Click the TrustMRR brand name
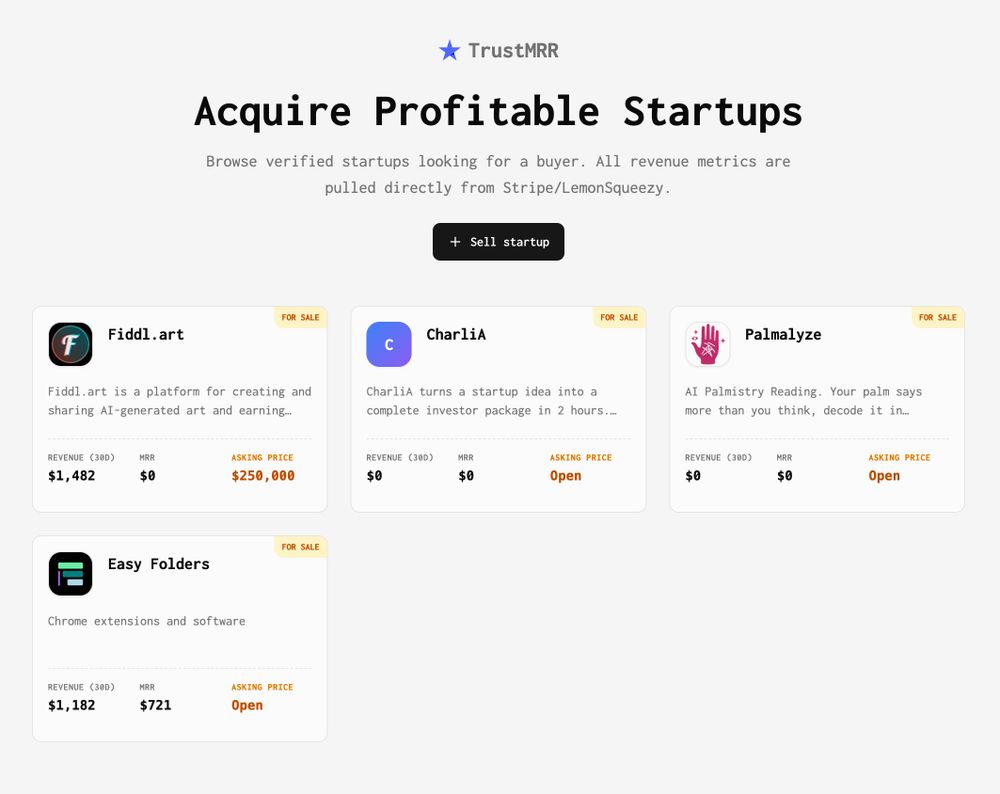The image size is (1000, 794). (513, 50)
